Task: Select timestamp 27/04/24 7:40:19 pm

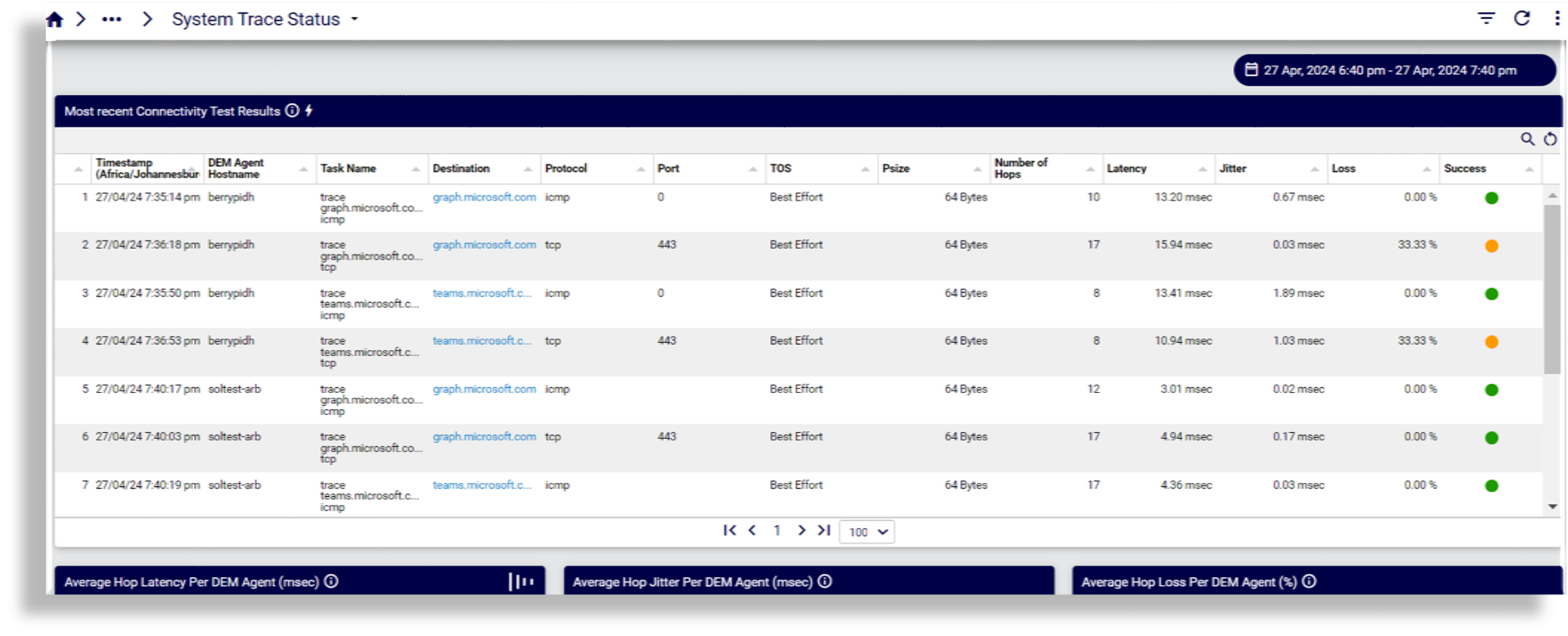Action: point(147,485)
